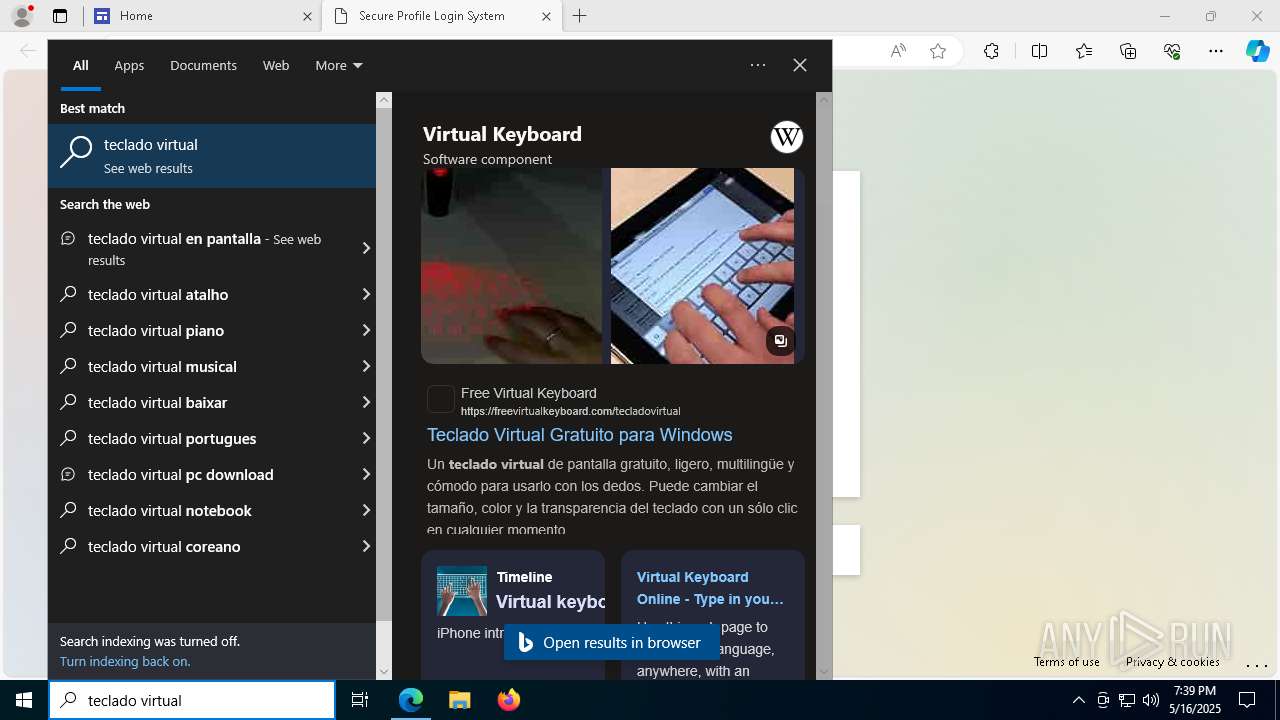Click Terms of use link
Viewport: 1280px width, 720px height.
coord(1067,661)
